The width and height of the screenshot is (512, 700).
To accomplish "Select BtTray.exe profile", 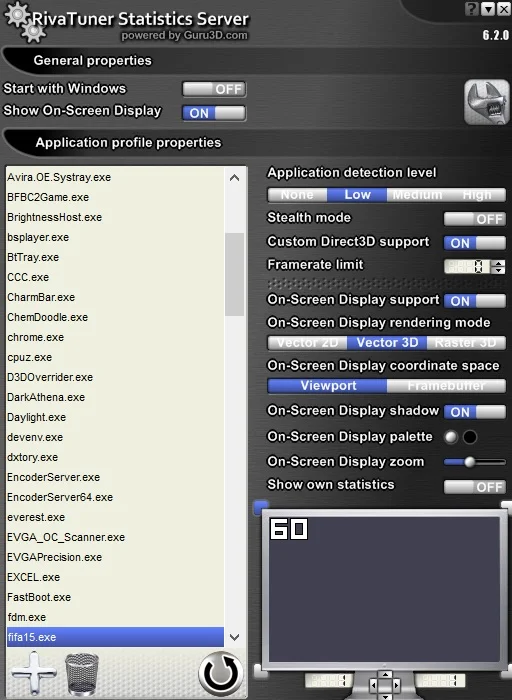I will click(x=115, y=257).
